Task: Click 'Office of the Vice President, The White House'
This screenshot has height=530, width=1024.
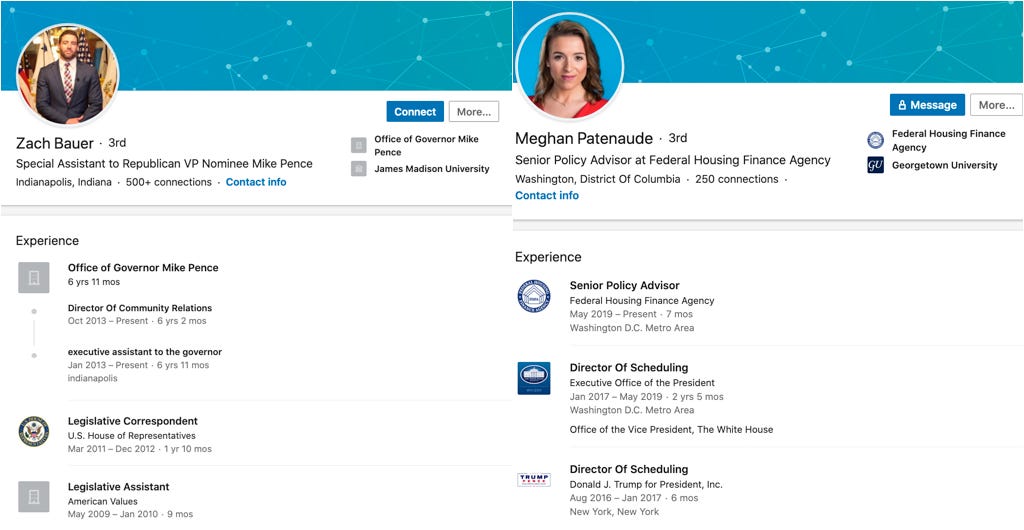Action: click(x=671, y=429)
